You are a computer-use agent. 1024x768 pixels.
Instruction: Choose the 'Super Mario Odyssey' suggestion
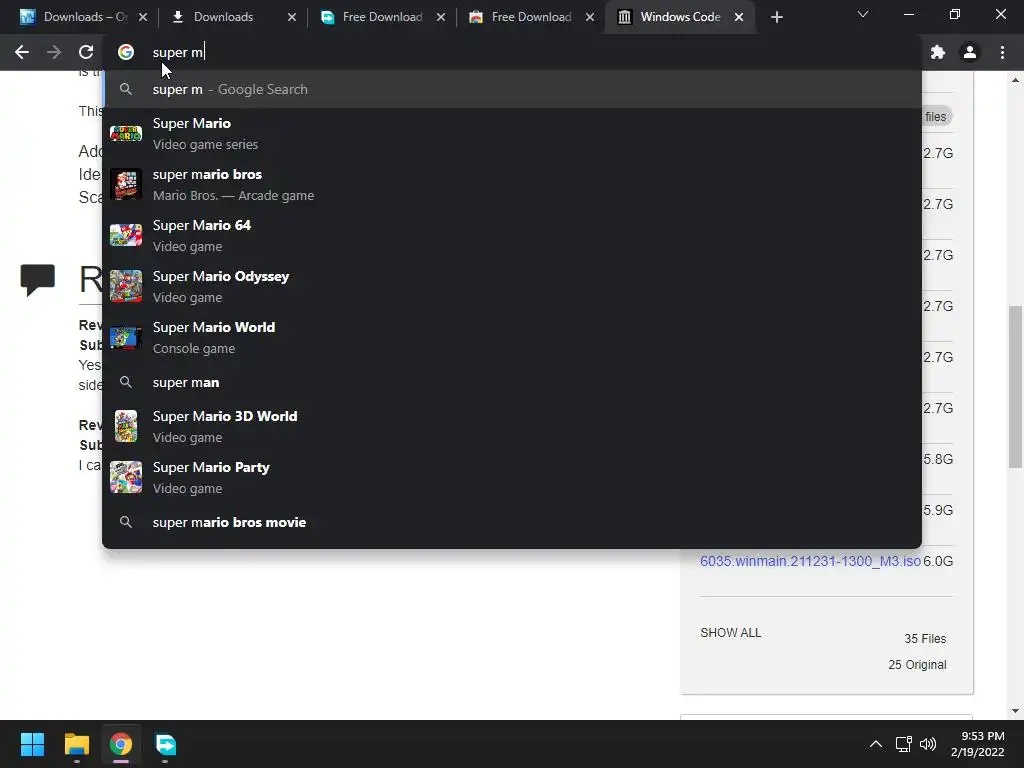(x=512, y=287)
